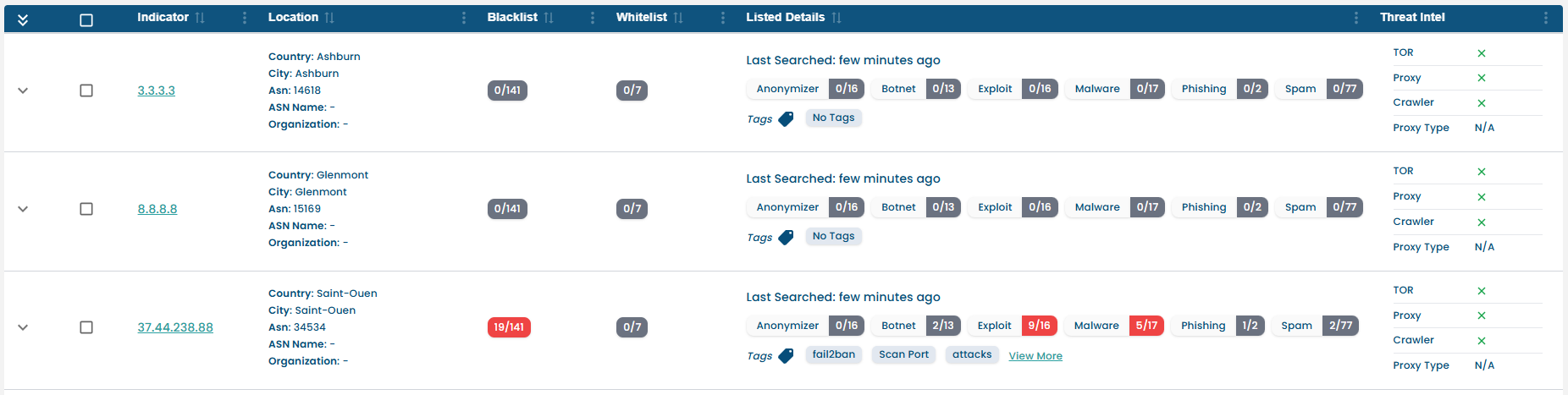Click the red 19/141 blacklist badge

click(509, 327)
